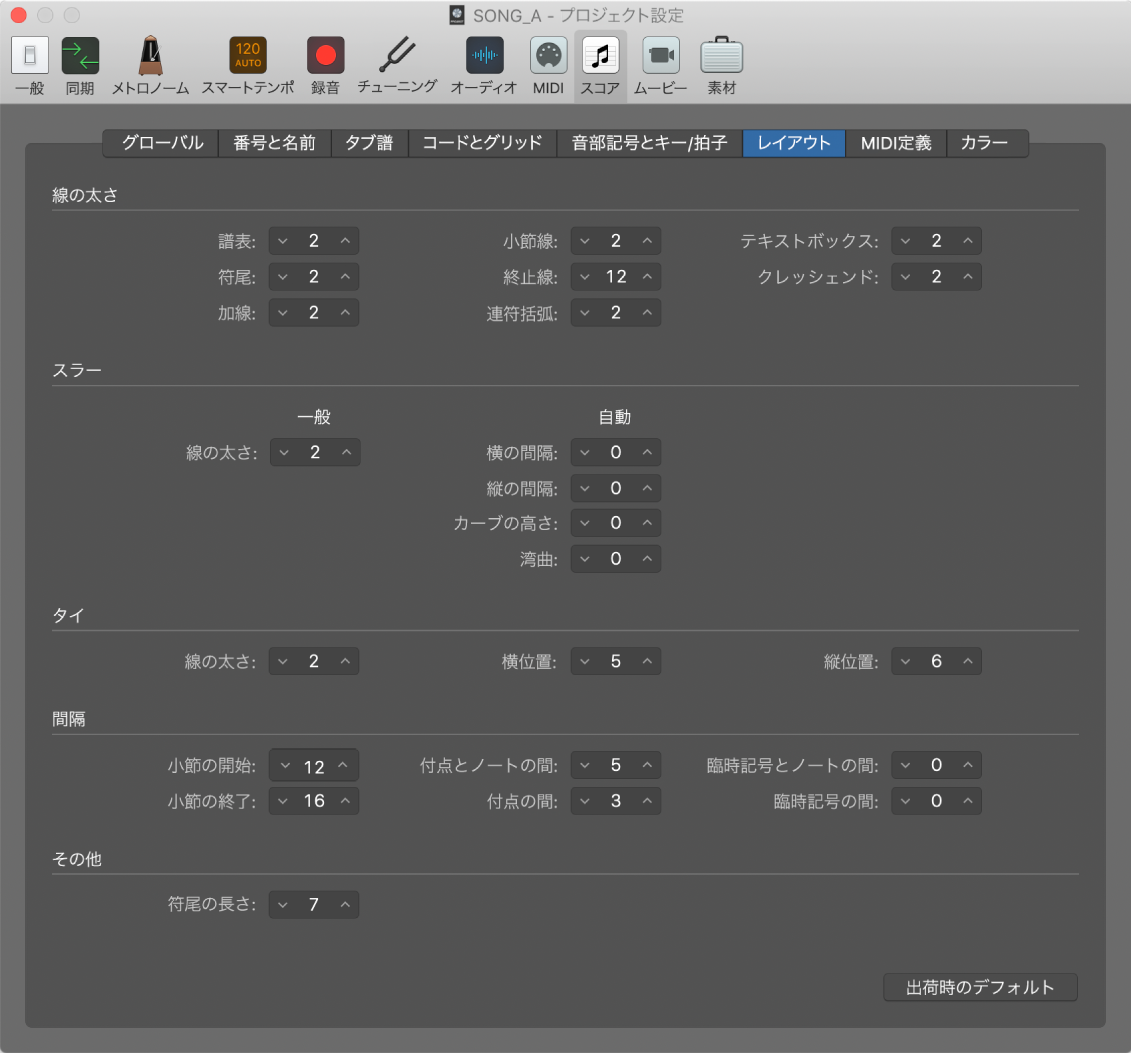Decrease the 小節の終了 spacing value
The height and width of the screenshot is (1053, 1131).
point(283,801)
